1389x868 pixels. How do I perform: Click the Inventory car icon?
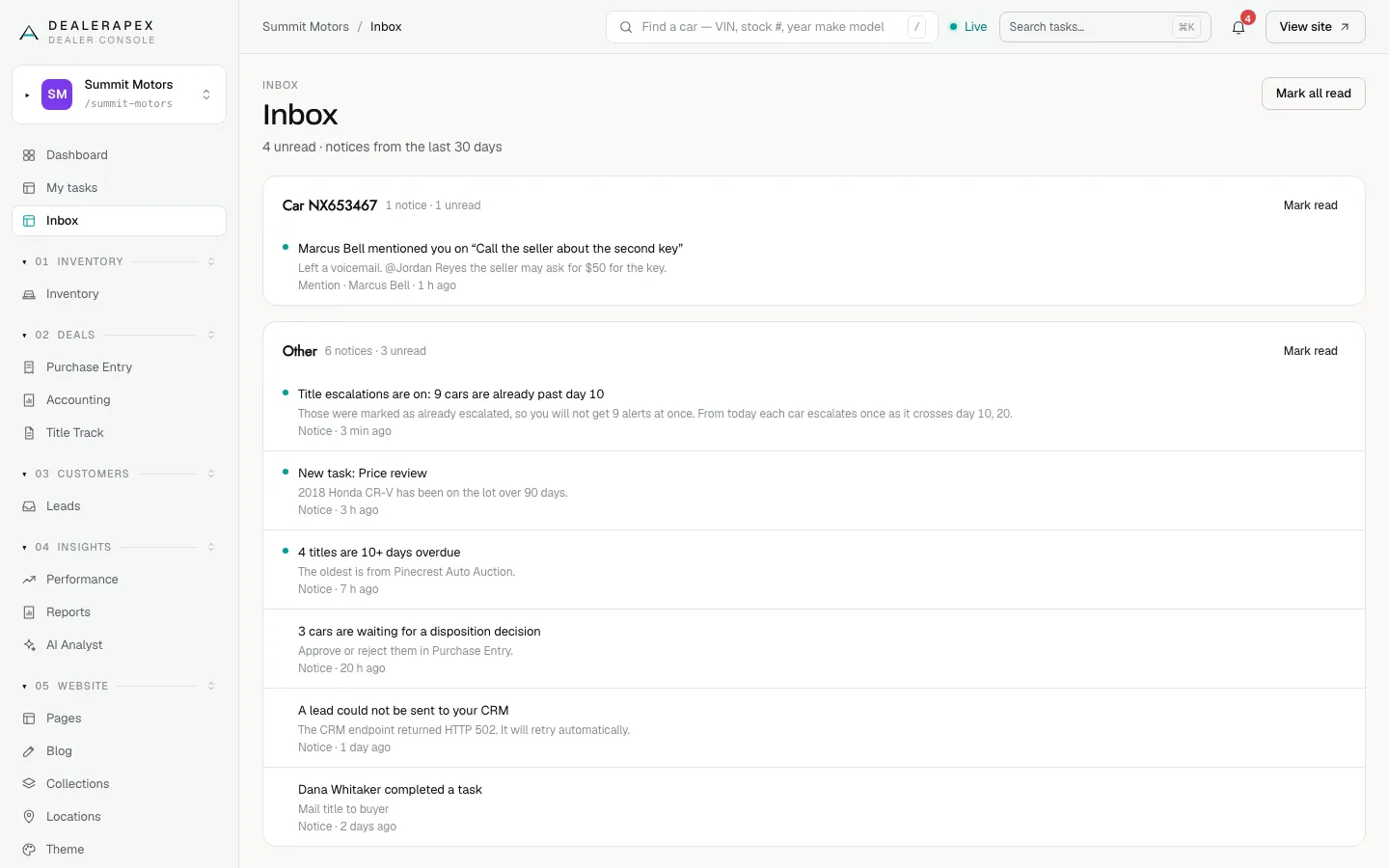point(29,294)
